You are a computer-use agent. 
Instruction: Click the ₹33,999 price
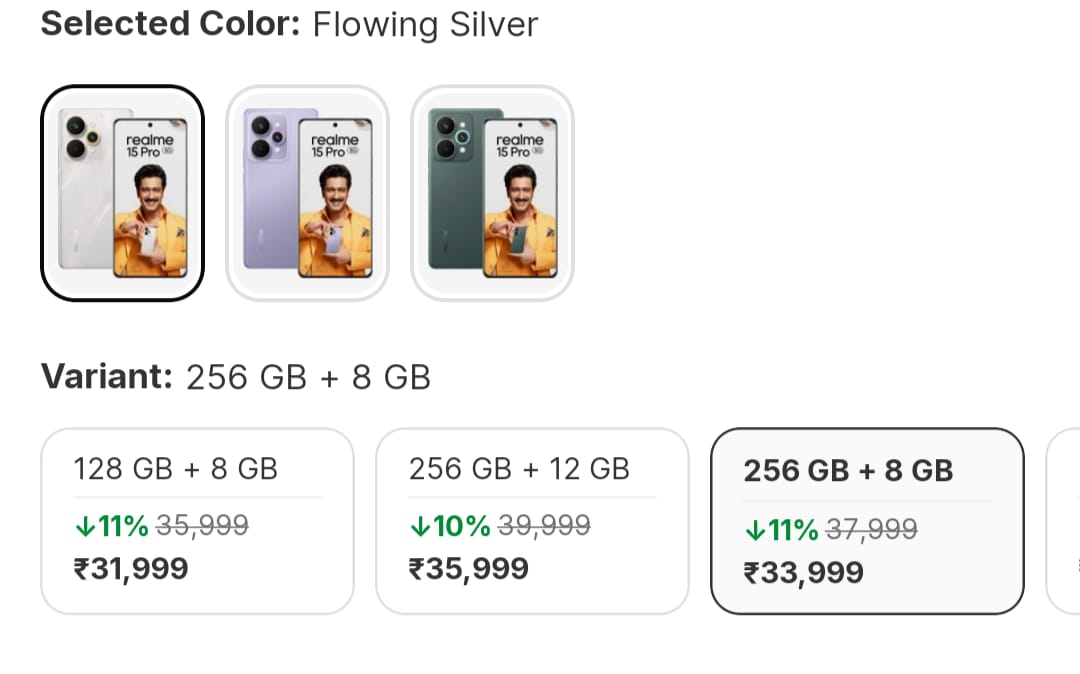(x=803, y=573)
